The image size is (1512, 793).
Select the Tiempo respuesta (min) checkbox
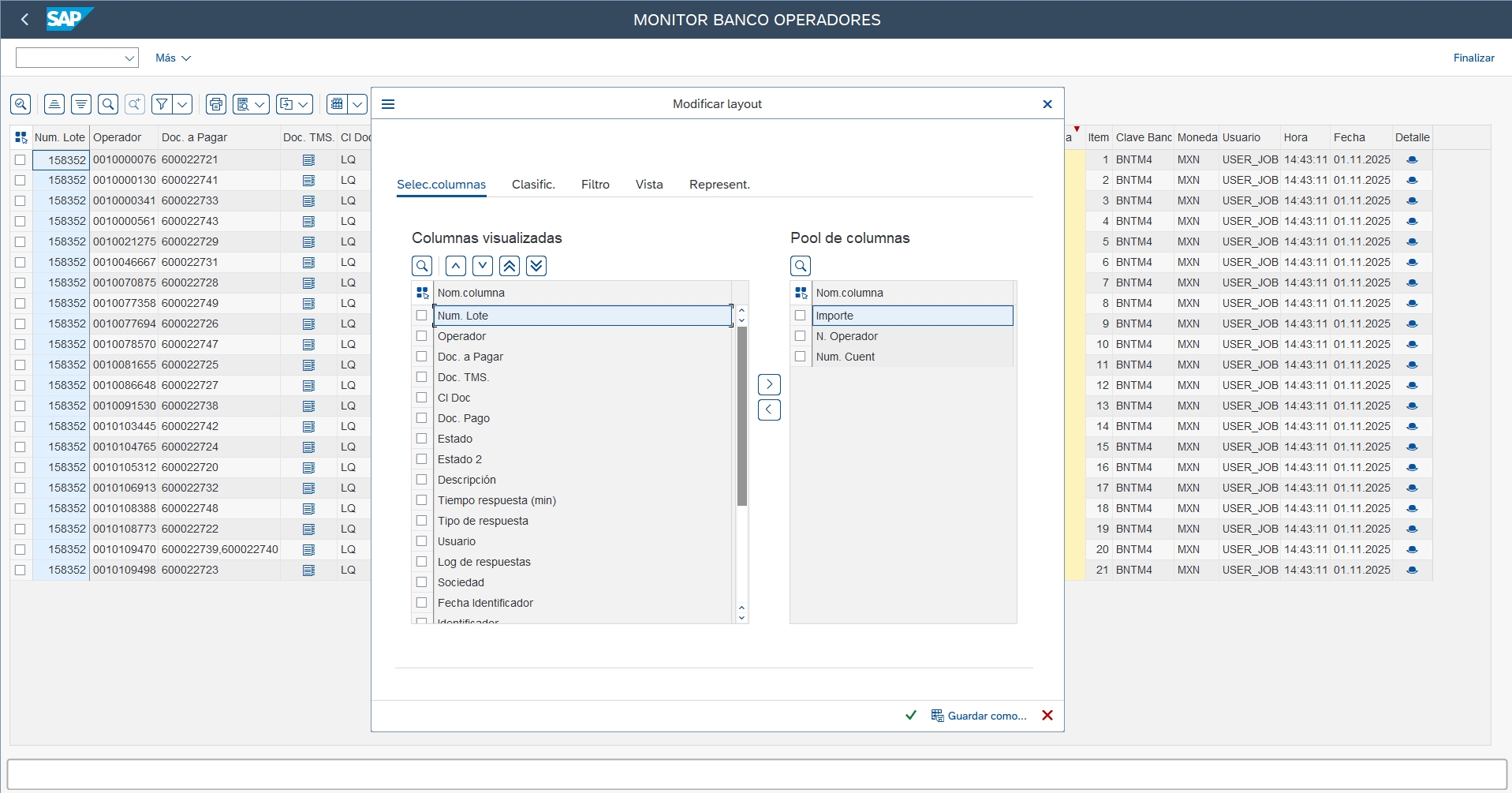(x=422, y=500)
